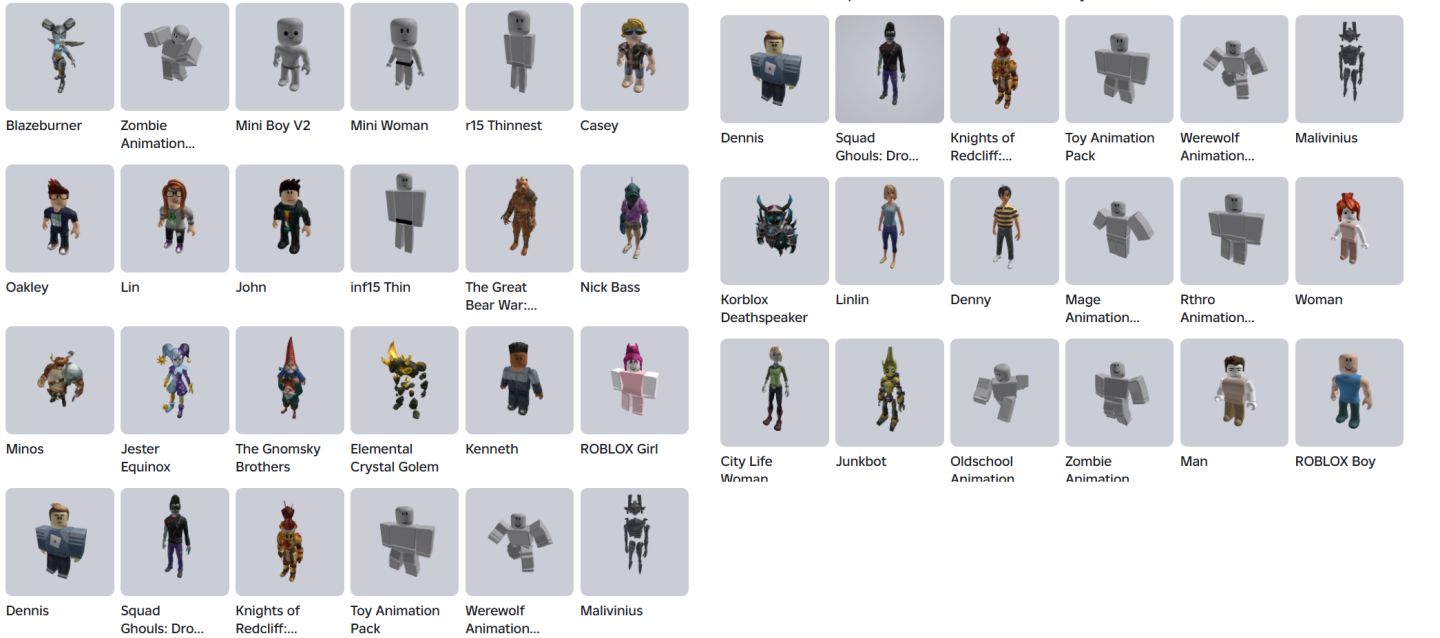Select the John character thumbnail

pyautogui.click(x=290, y=218)
